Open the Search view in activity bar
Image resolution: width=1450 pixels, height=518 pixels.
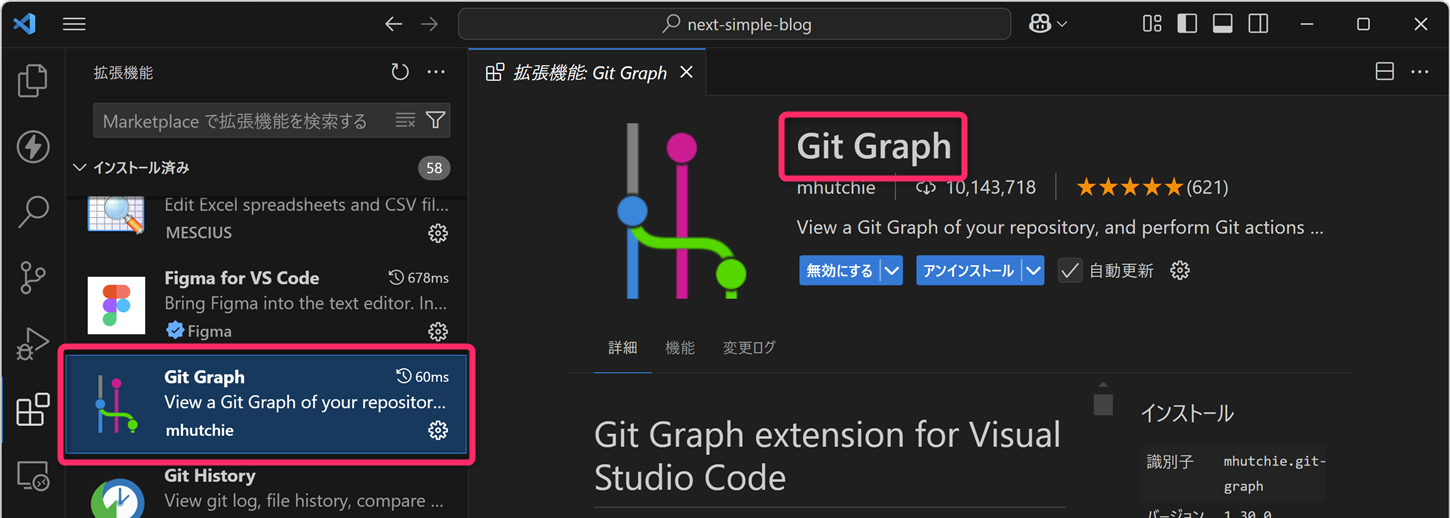click(x=33, y=212)
